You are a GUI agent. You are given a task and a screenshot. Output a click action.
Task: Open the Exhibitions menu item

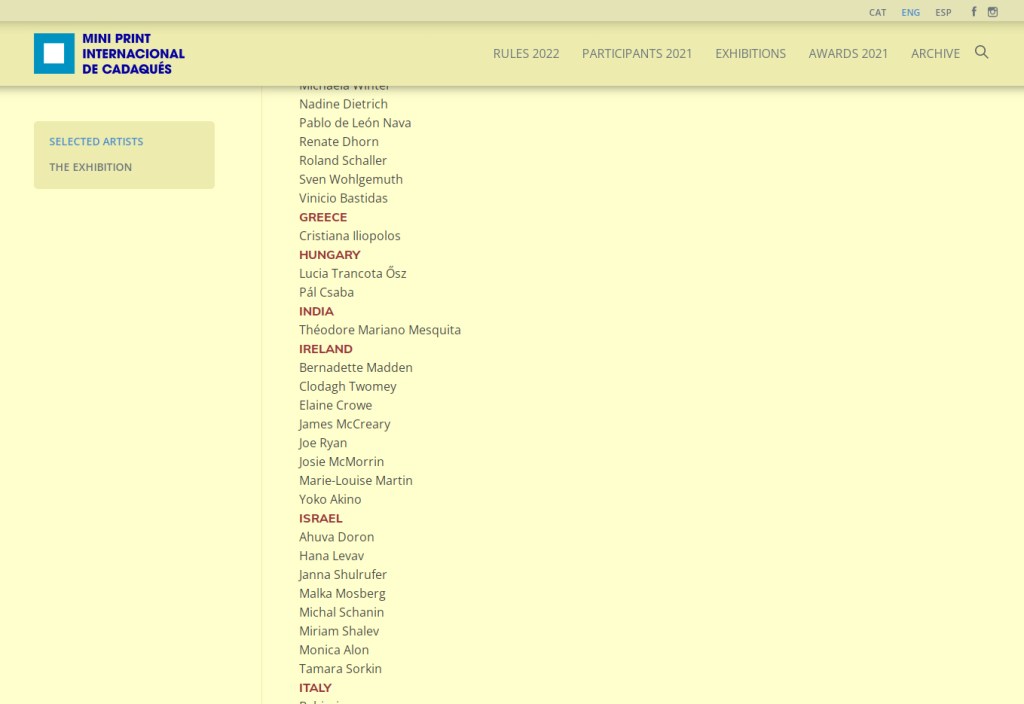750,54
